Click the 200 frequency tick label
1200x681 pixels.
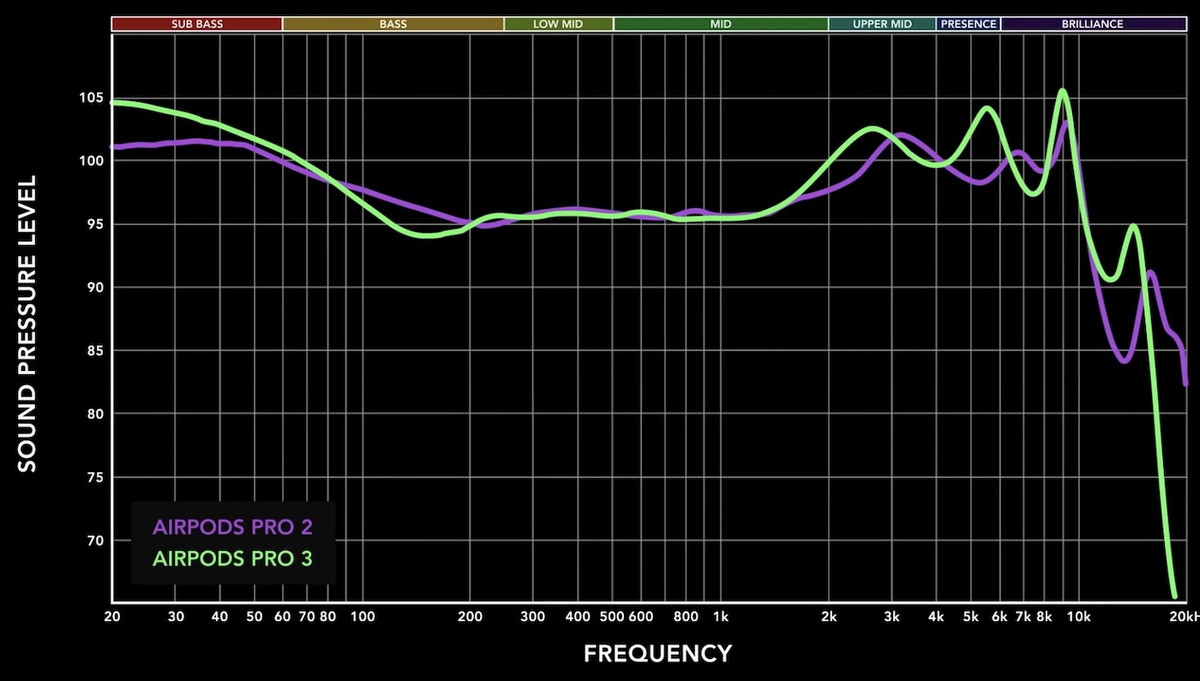(470, 616)
